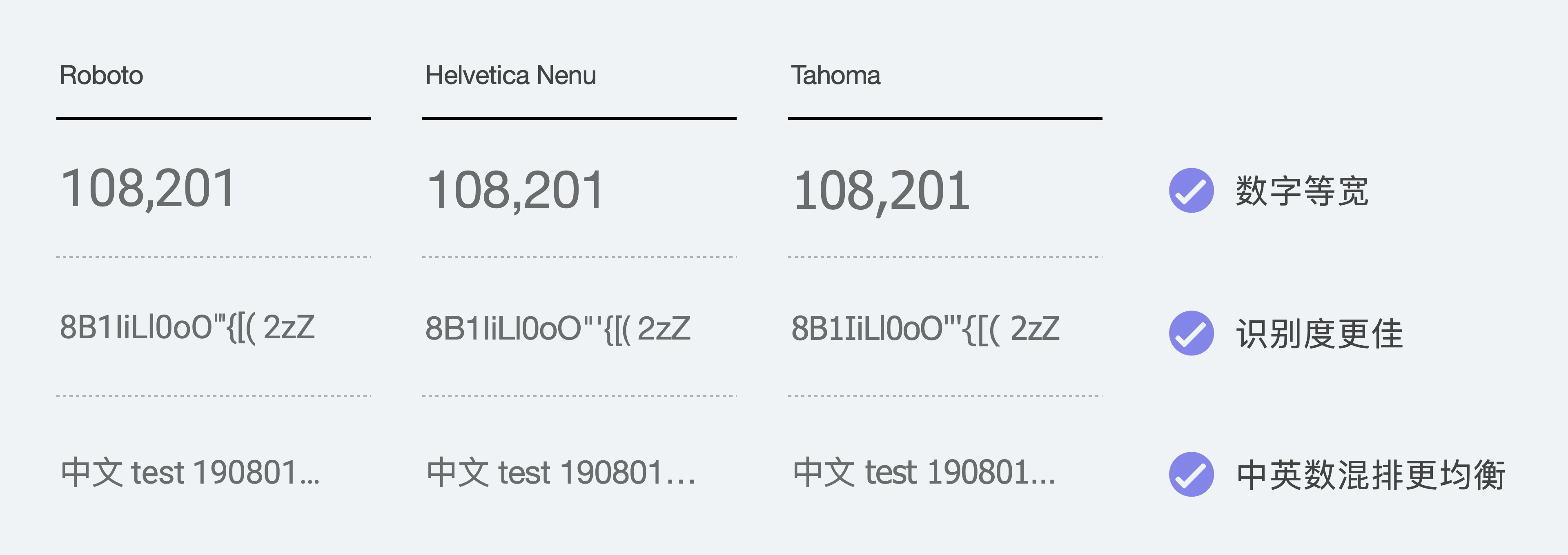Click the 中文 test 190801 text under Helvetica Nenu

[561, 473]
